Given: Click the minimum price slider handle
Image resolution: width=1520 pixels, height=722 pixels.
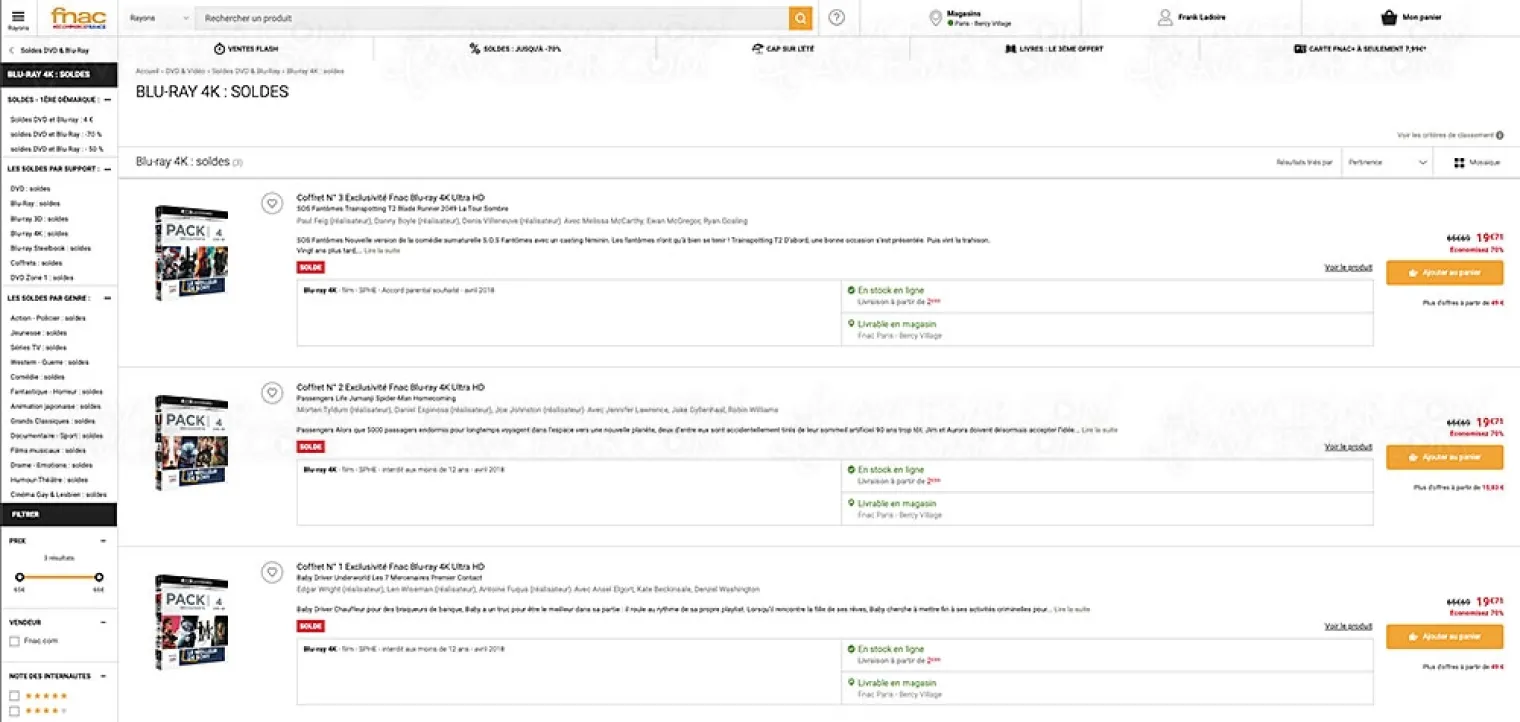Looking at the screenshot, I should pyautogui.click(x=18, y=577).
